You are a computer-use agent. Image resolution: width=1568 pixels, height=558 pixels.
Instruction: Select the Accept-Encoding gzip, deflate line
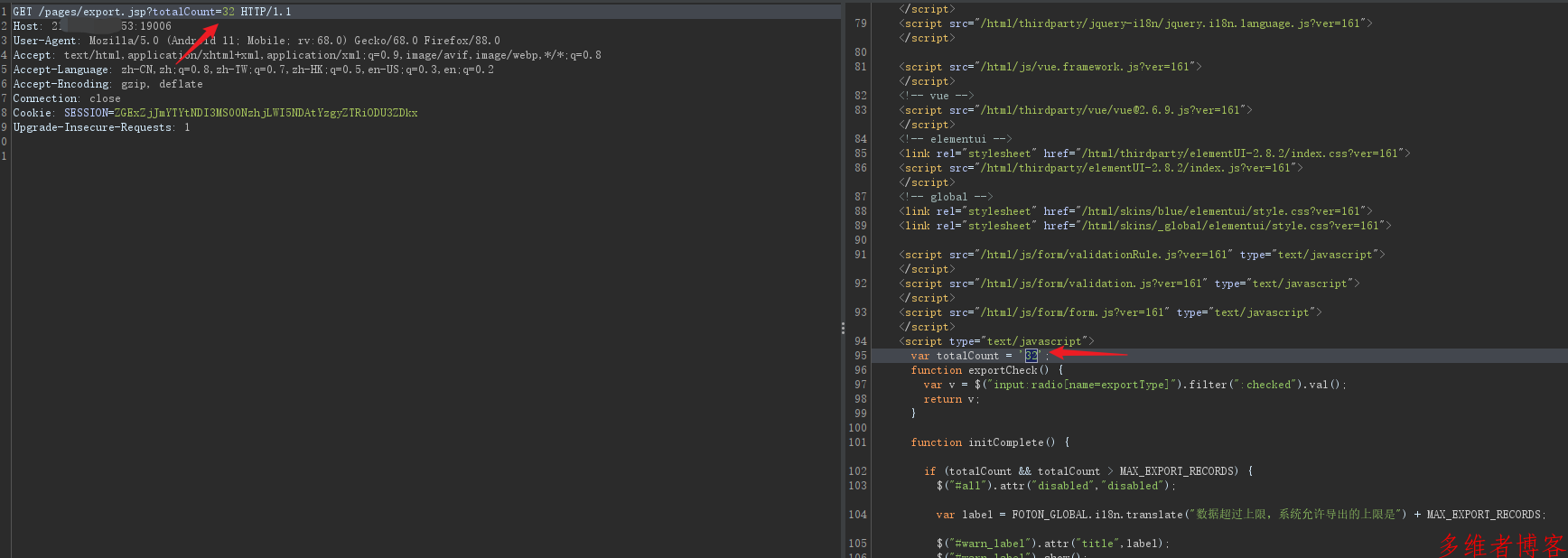pyautogui.click(x=108, y=84)
